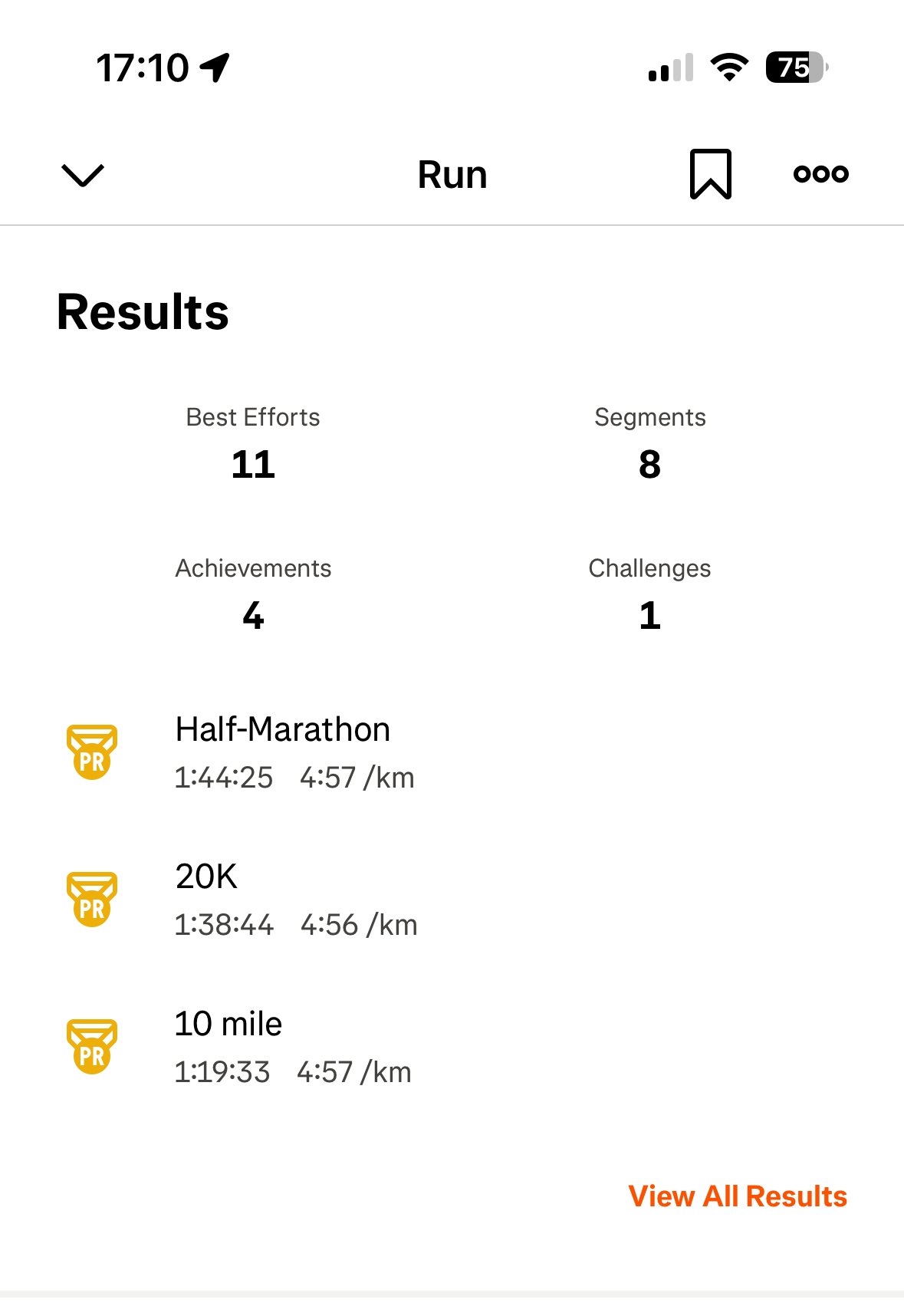Tap the bookmark icon in header
This screenshot has height=1316, width=904.
pos(710,174)
